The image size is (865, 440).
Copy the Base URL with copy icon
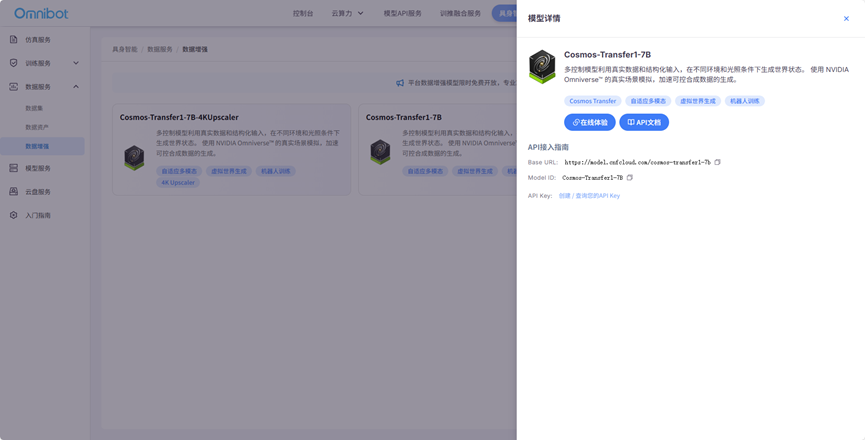point(717,162)
